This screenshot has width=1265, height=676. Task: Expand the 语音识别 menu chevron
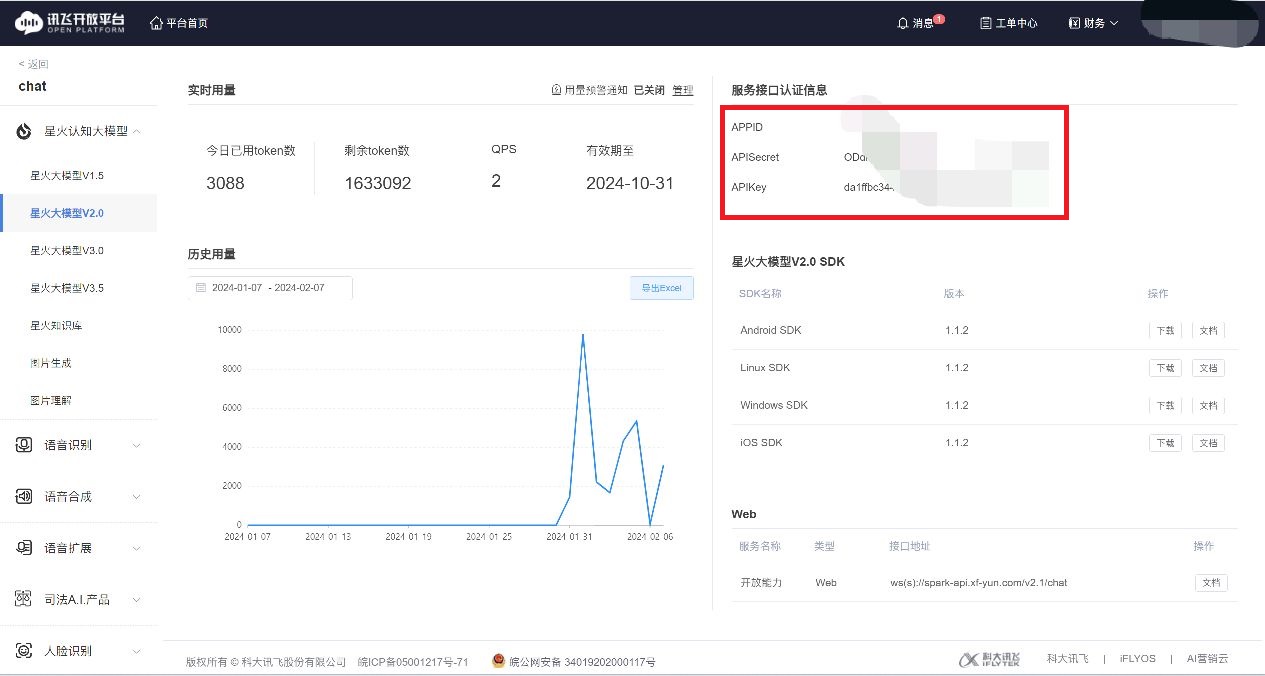[136, 445]
